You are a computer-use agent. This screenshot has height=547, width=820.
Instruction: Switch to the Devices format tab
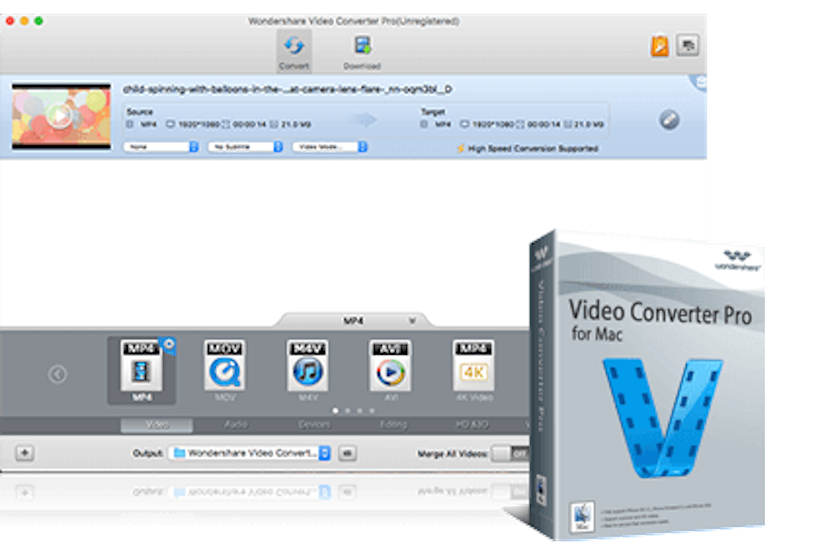pyautogui.click(x=314, y=425)
